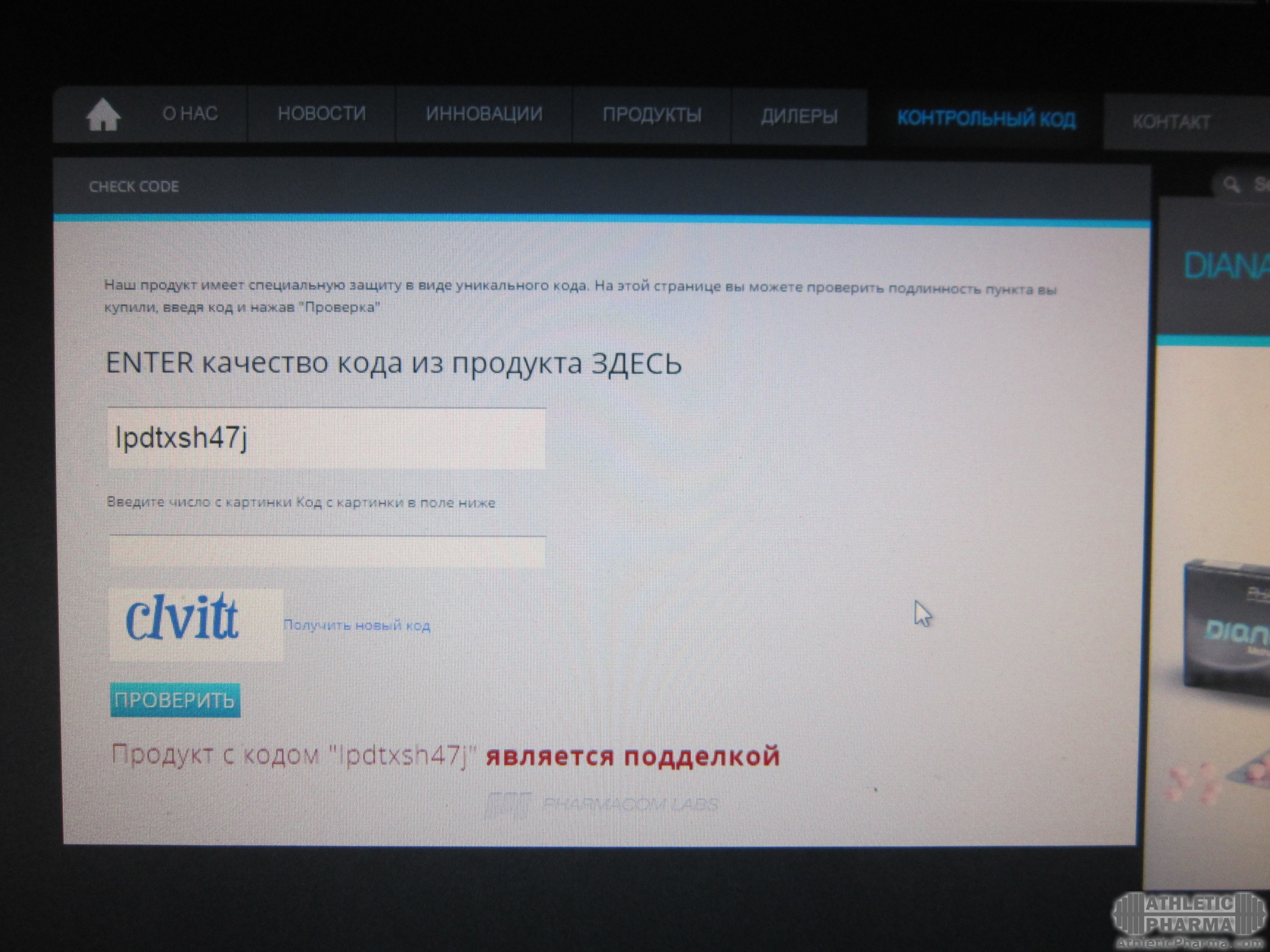The image size is (1270, 952).
Task: Click the search magnifier icon
Action: (x=1231, y=184)
